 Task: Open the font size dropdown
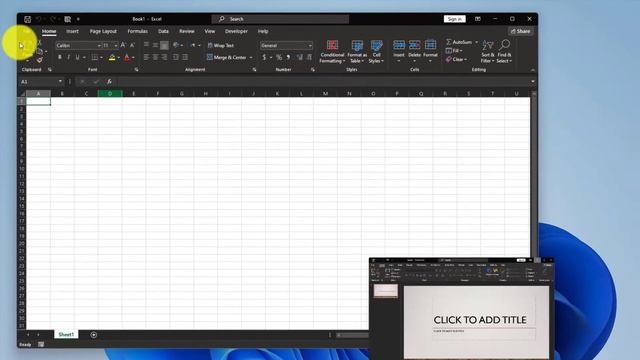coord(116,45)
